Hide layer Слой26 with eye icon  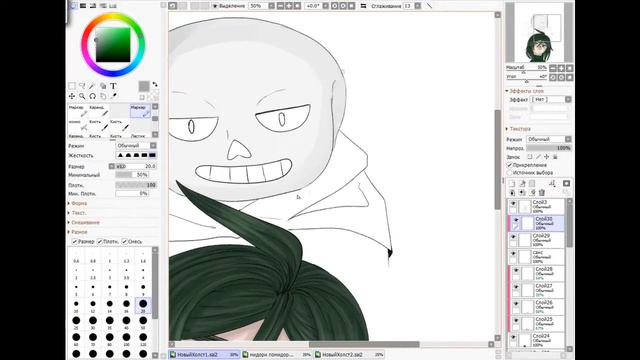pyautogui.click(x=516, y=304)
